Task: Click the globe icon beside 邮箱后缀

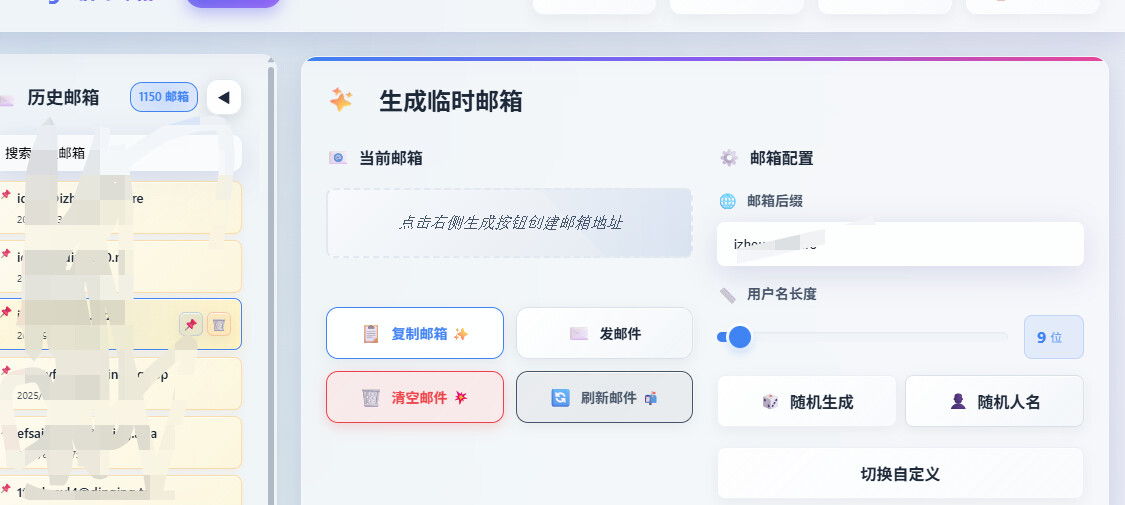Action: coord(728,202)
